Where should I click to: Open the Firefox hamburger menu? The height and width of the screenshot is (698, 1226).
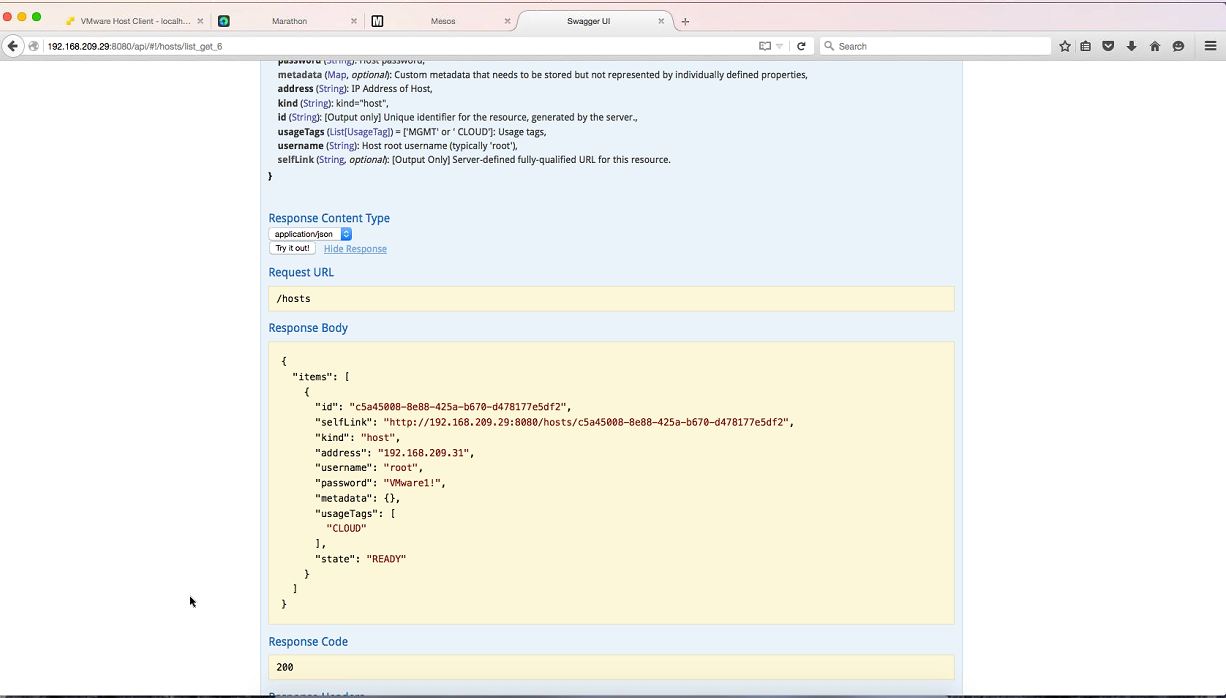1210,46
